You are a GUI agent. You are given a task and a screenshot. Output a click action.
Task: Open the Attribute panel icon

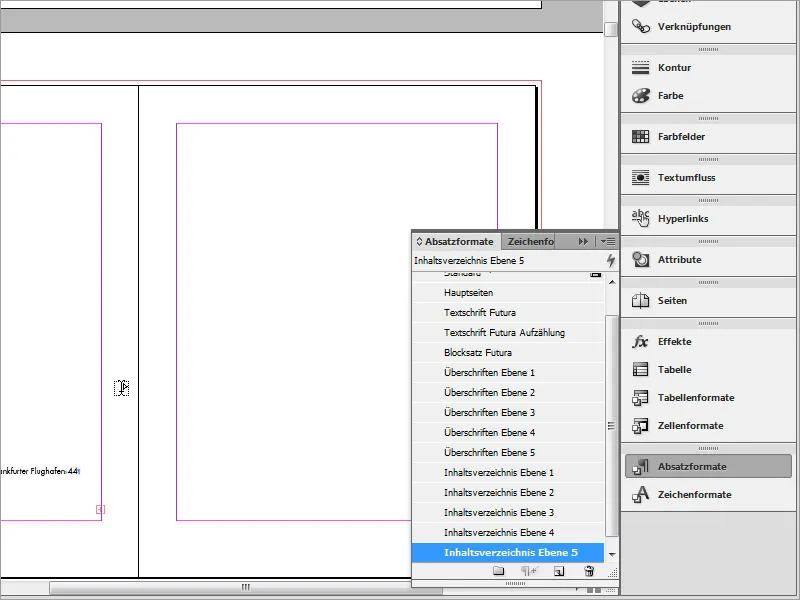tap(640, 259)
